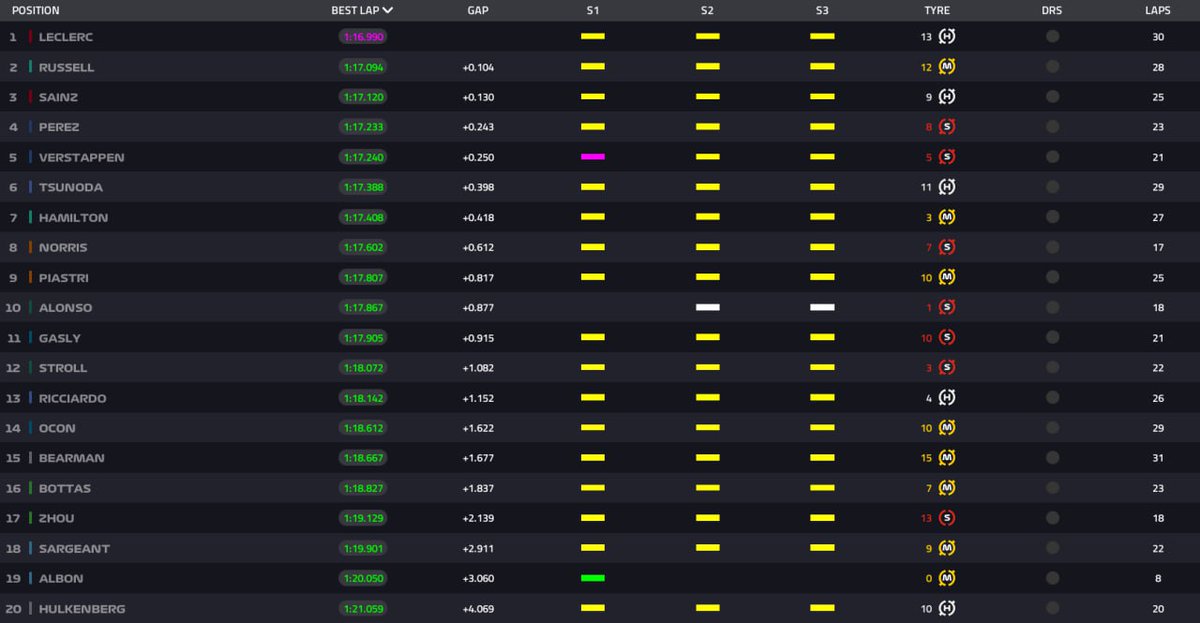The height and width of the screenshot is (623, 1200).
Task: Click Gasly's soft tyre icon
Action: click(x=947, y=338)
